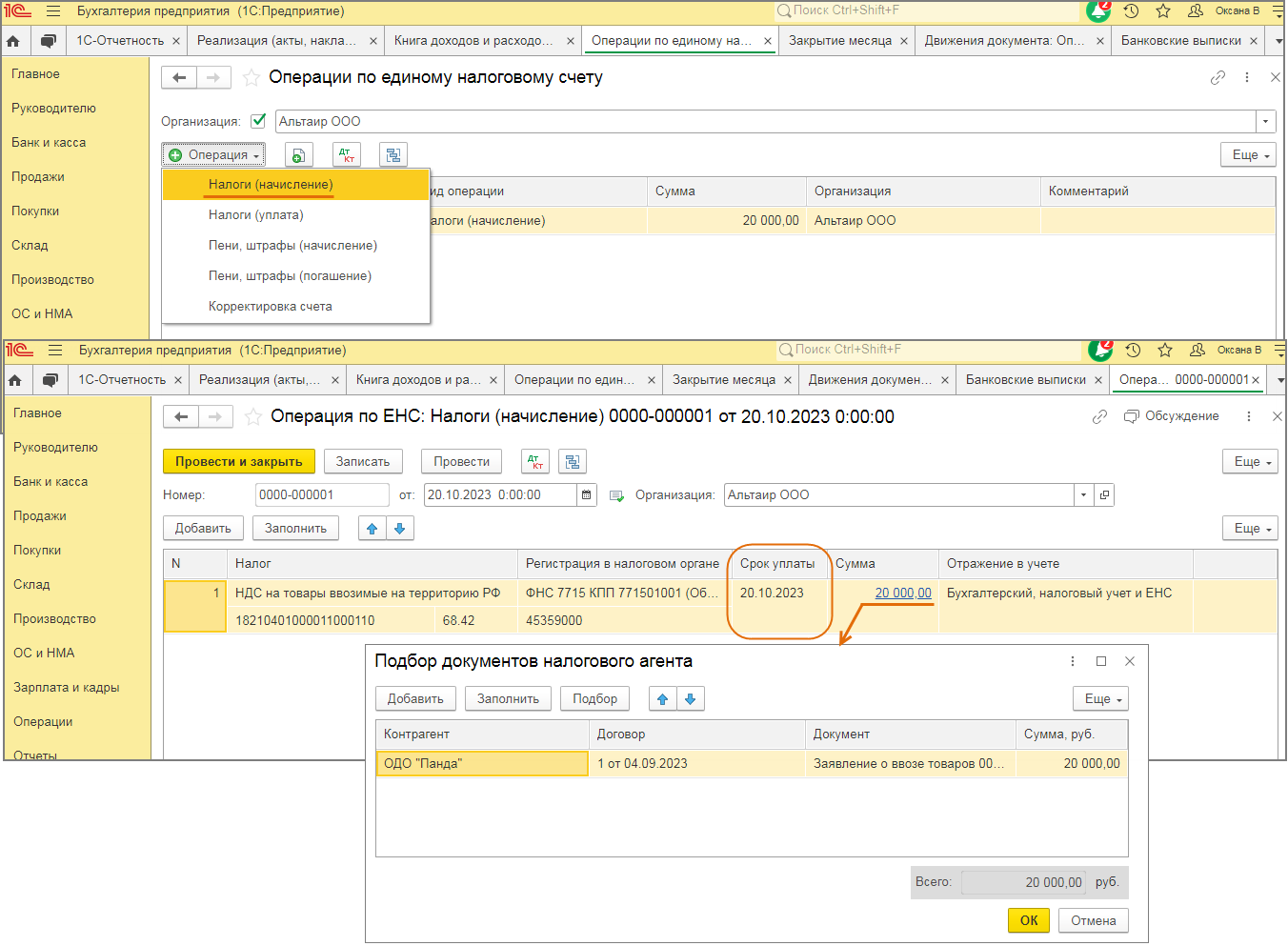Expand the Организация dropdown in the Операция по ЕНС document
Image resolution: width=1288 pixels, height=946 pixels.
click(x=1084, y=495)
